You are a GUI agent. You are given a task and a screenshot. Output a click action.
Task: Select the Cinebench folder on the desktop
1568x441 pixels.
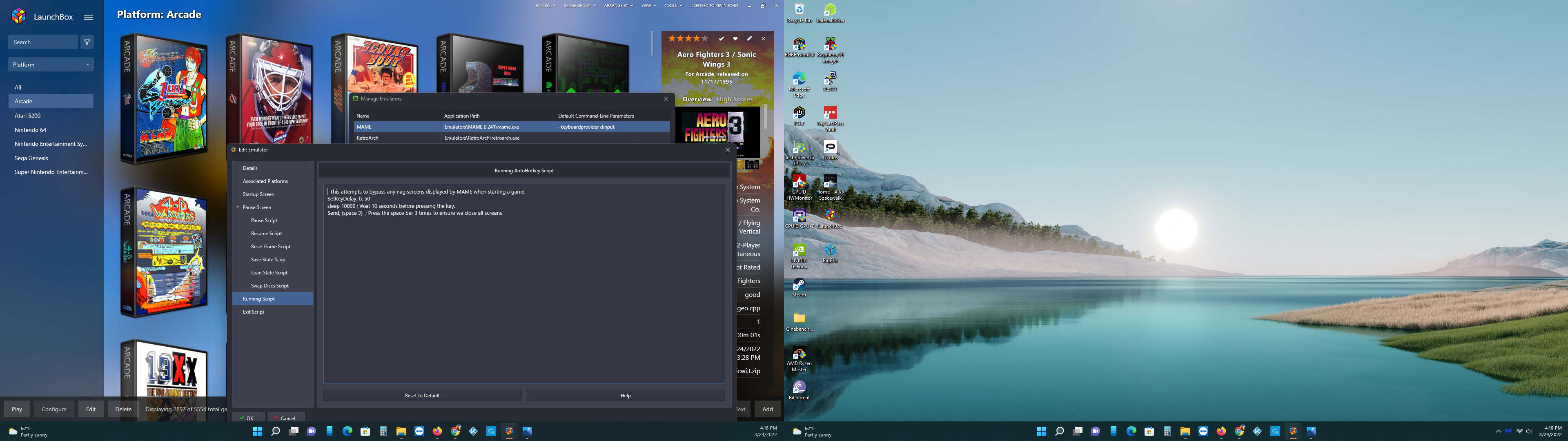(799, 322)
